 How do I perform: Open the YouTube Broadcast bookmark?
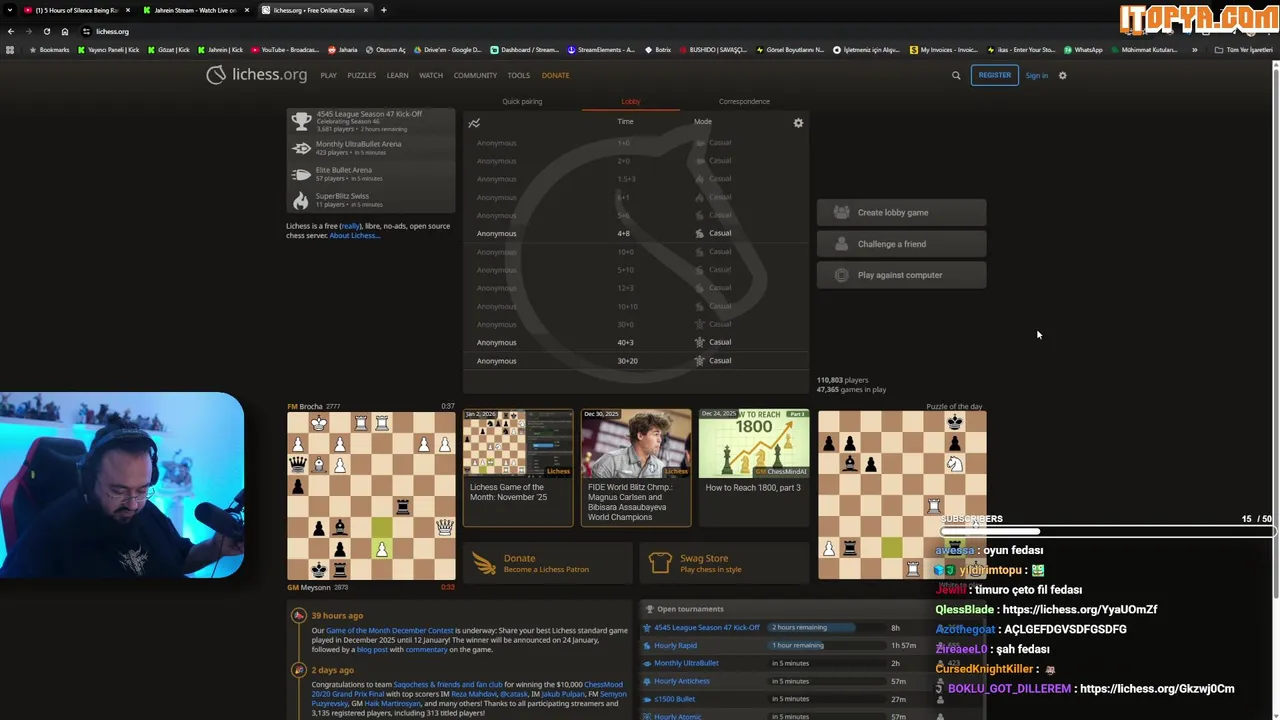click(285, 49)
